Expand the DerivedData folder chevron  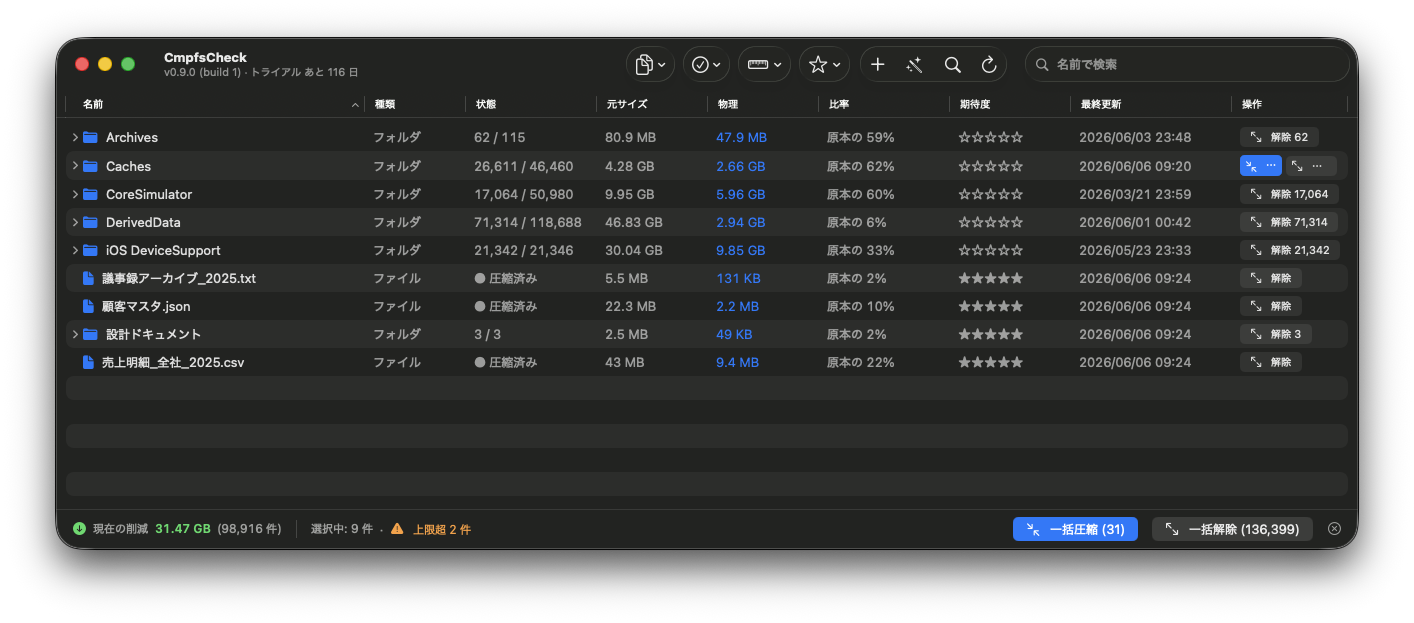[x=75, y=222]
